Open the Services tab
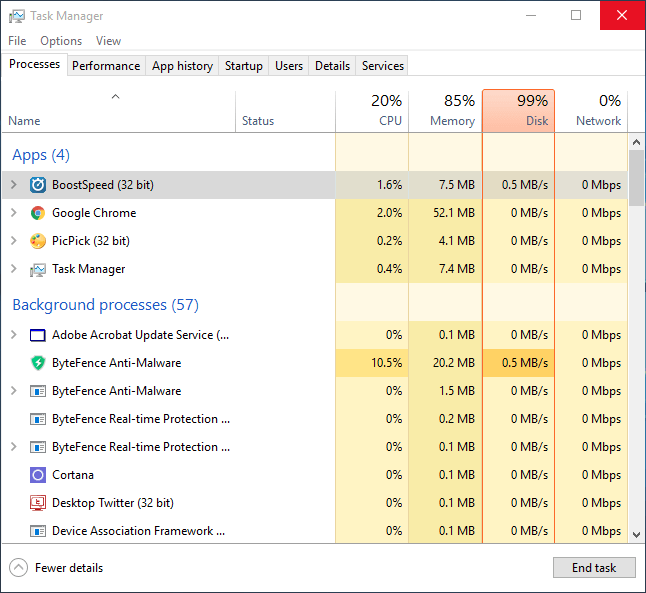Screen dimensions: 646x593 (x=383, y=66)
